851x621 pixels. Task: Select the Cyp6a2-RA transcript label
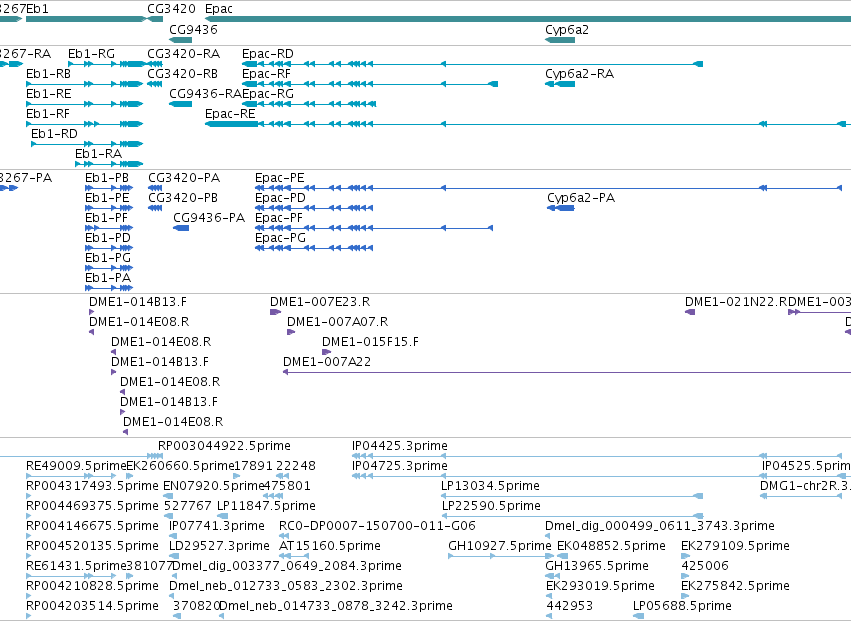[x=579, y=74]
